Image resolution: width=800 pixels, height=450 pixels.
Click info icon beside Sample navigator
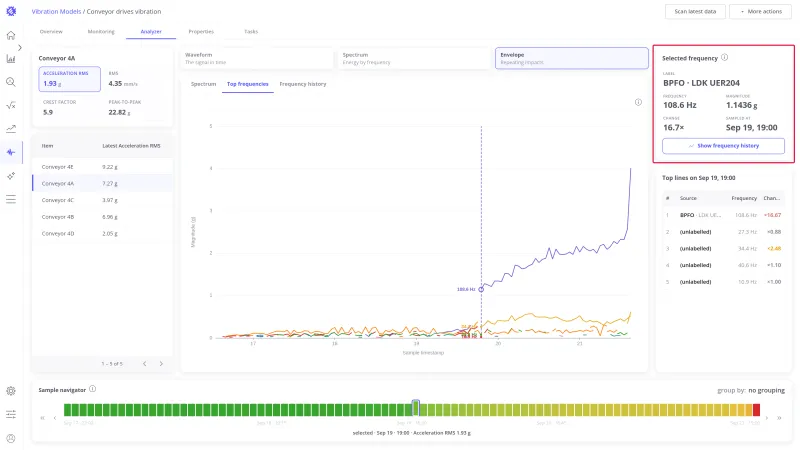tap(92, 389)
